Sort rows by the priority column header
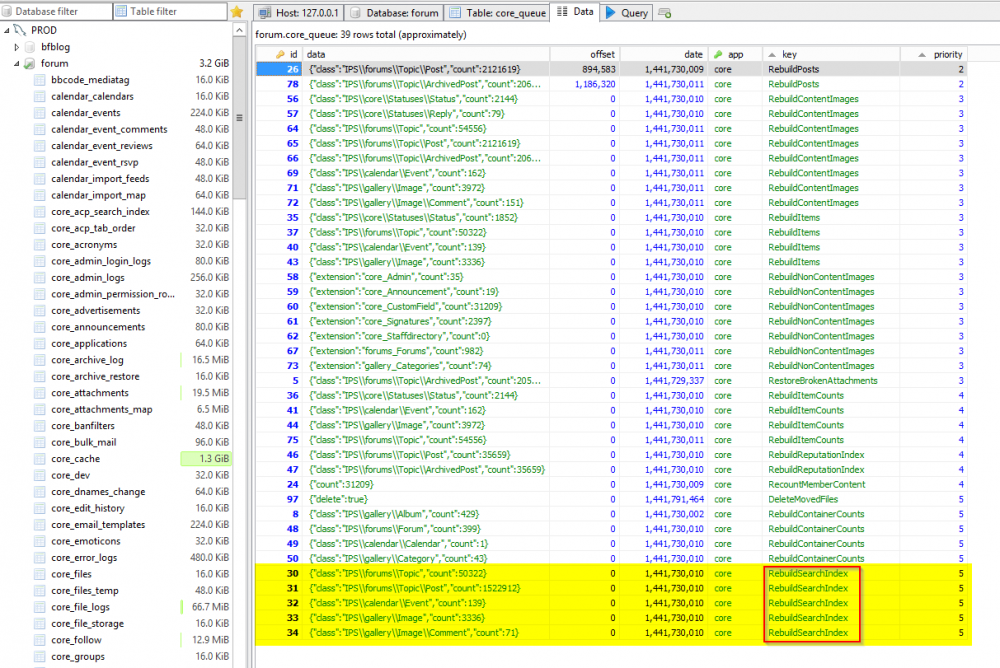Image resolution: width=1000 pixels, height=668 pixels. [x=950, y=54]
